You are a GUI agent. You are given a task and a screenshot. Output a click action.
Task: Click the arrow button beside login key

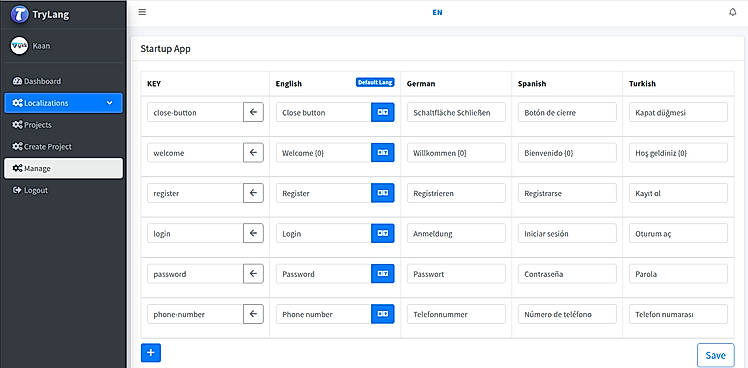(253, 233)
